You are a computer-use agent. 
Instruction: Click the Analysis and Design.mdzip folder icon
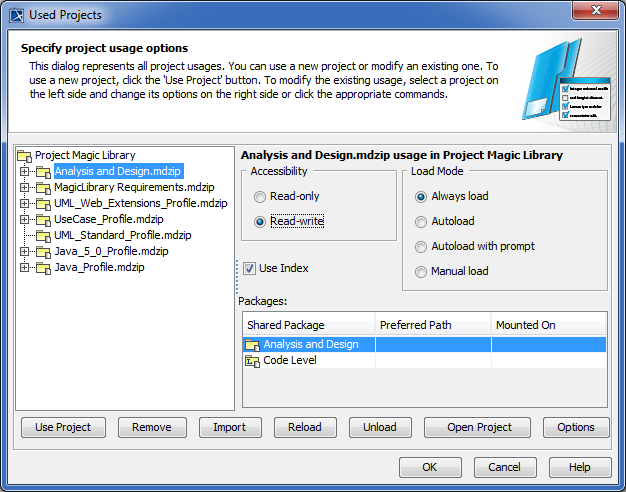pos(43,172)
